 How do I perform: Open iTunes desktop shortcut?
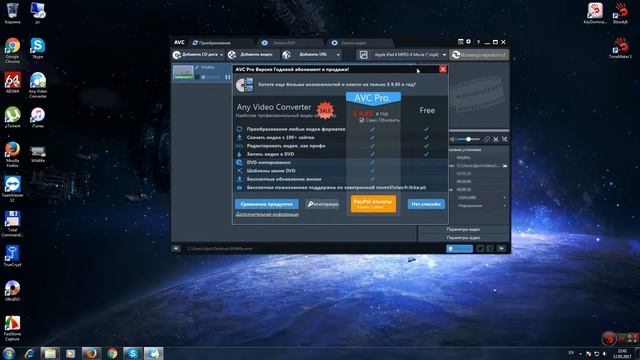(x=38, y=118)
